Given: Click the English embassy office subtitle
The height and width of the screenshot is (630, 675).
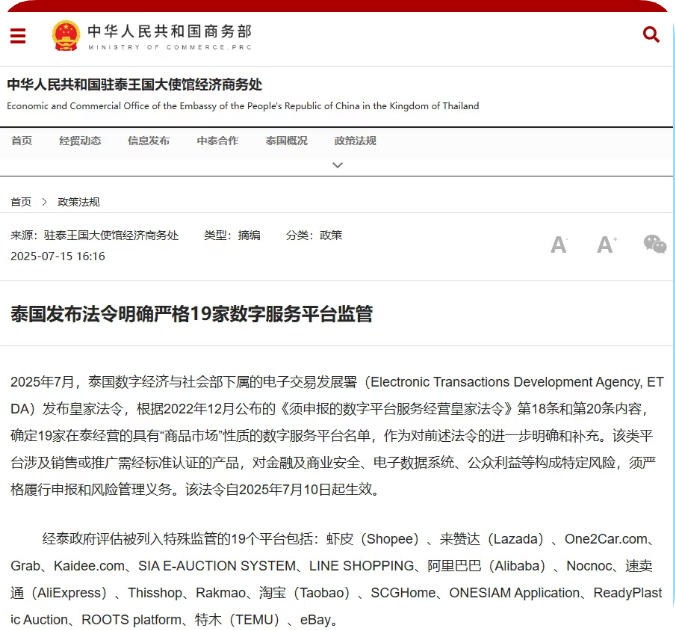Looking at the screenshot, I should tap(243, 106).
